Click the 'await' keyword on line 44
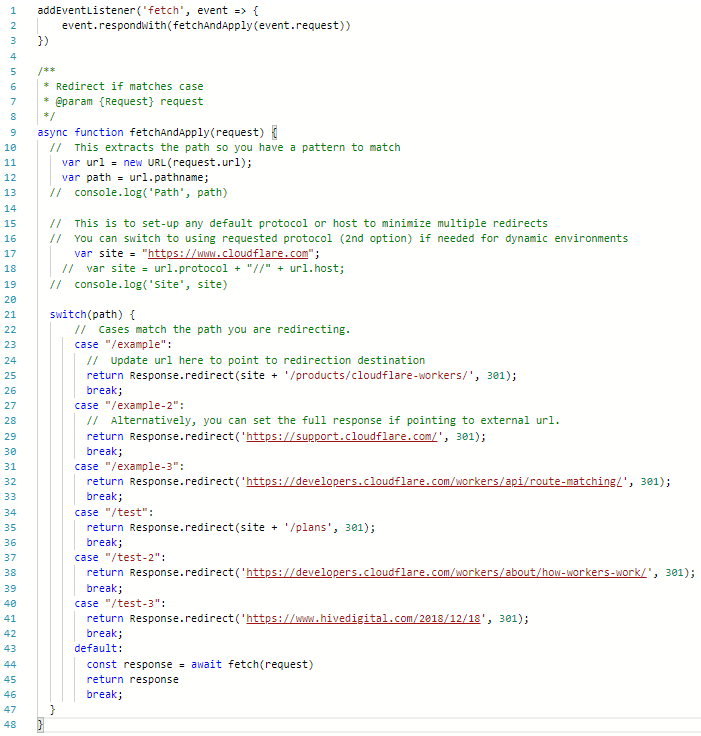 206,665
